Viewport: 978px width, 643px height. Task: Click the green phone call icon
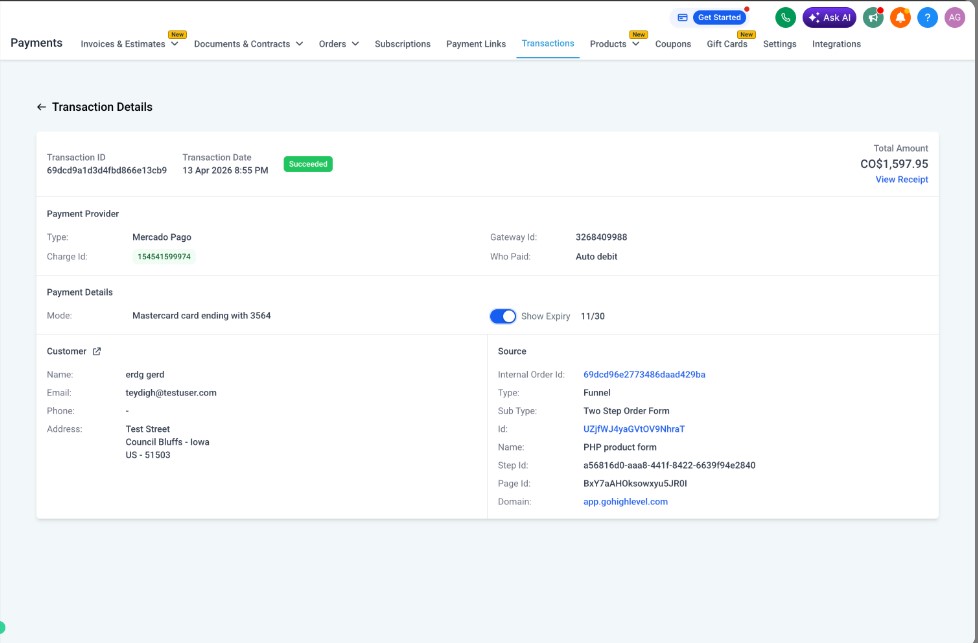pos(785,17)
